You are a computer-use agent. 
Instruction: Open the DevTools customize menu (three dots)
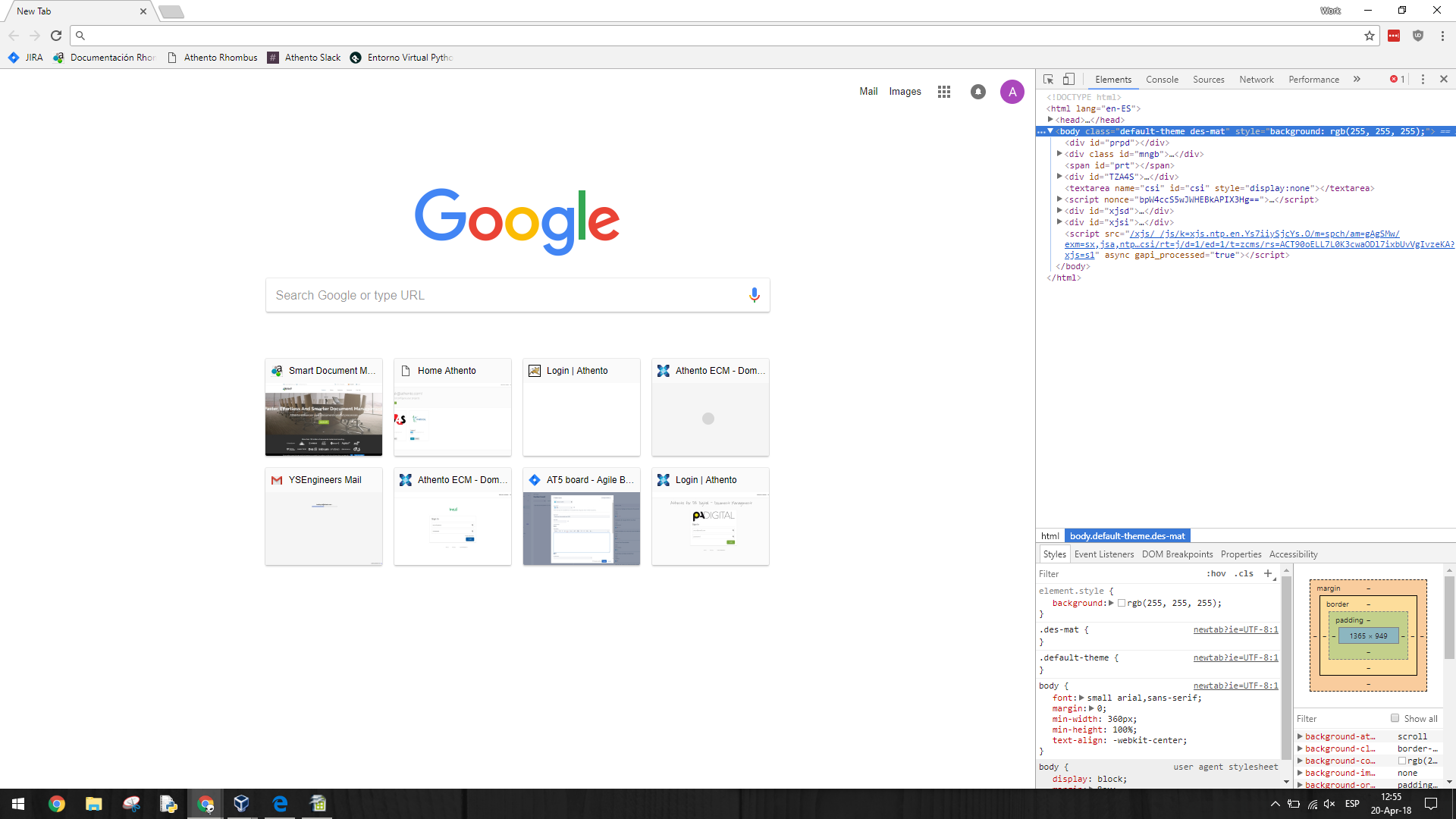[1423, 79]
